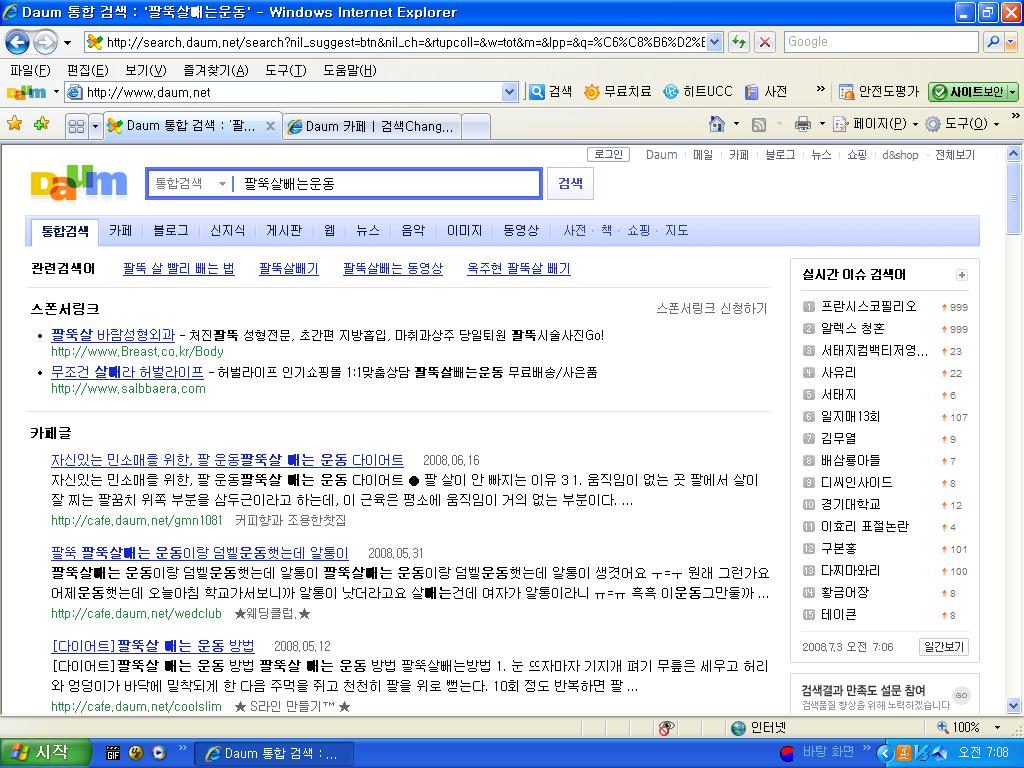
Task: Open the media player quick launch icon
Action: tap(159, 753)
